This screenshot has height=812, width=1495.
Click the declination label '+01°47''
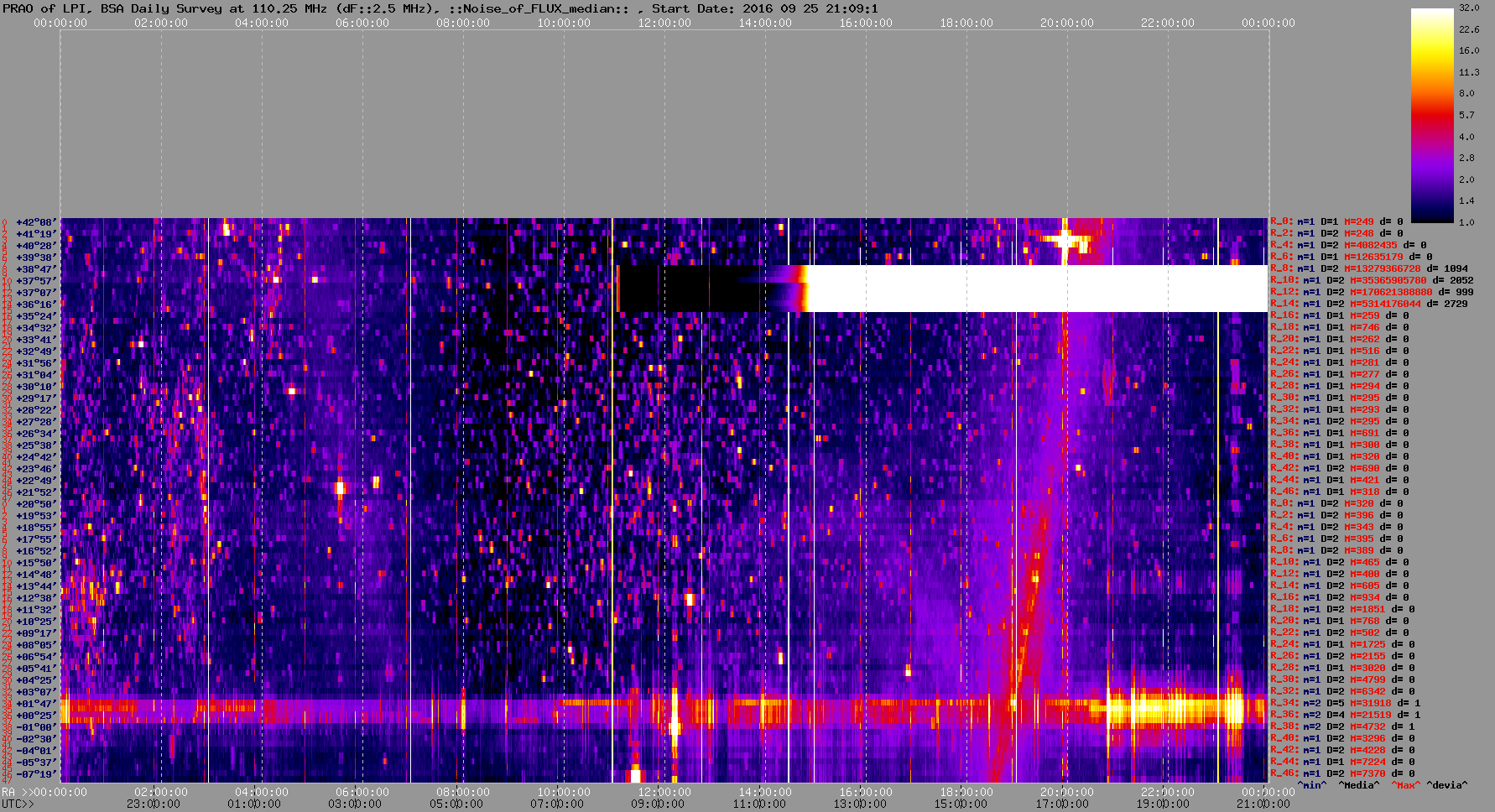pos(35,704)
